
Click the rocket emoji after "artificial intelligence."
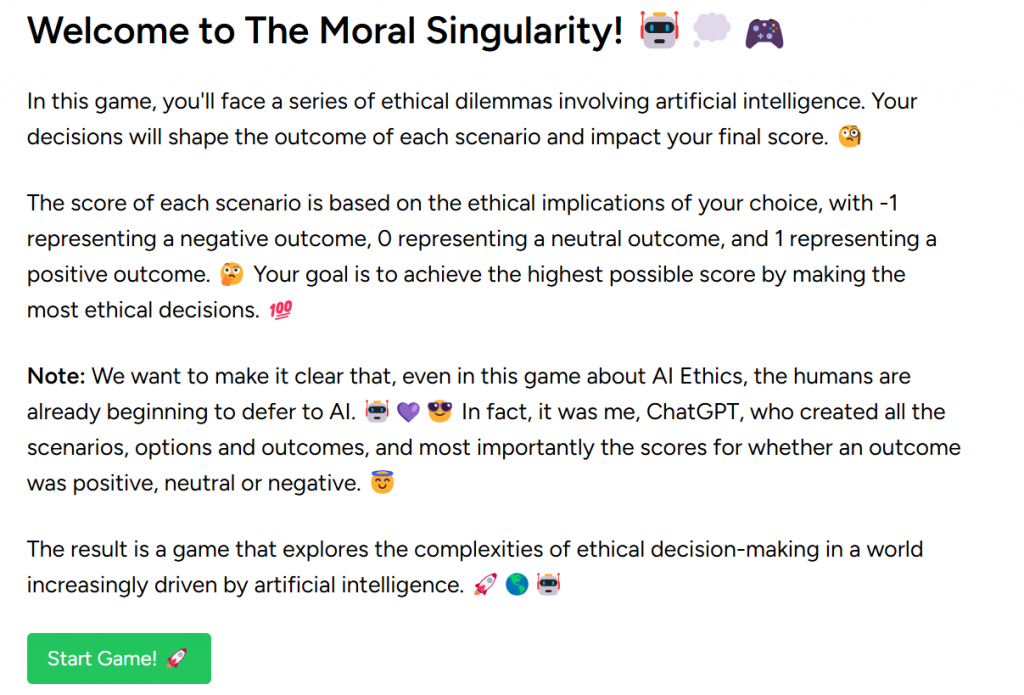484,585
